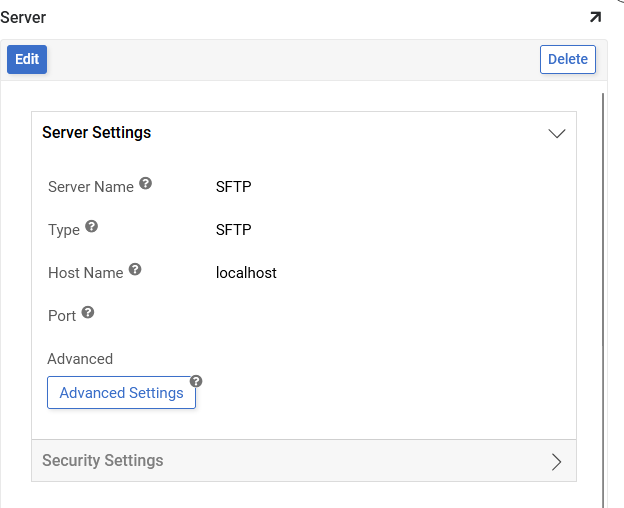
Task: Click the Port field label
Action: tap(62, 316)
